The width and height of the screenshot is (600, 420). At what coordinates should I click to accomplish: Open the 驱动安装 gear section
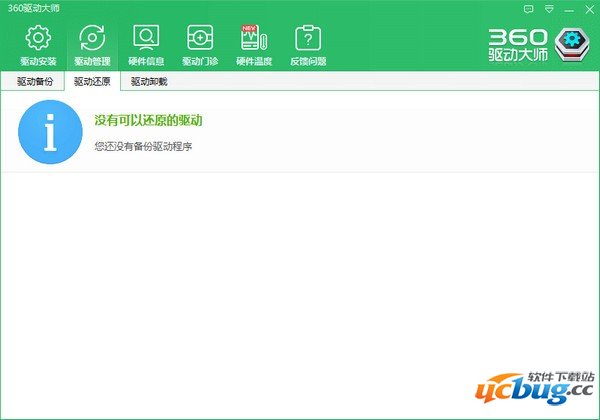point(38,45)
